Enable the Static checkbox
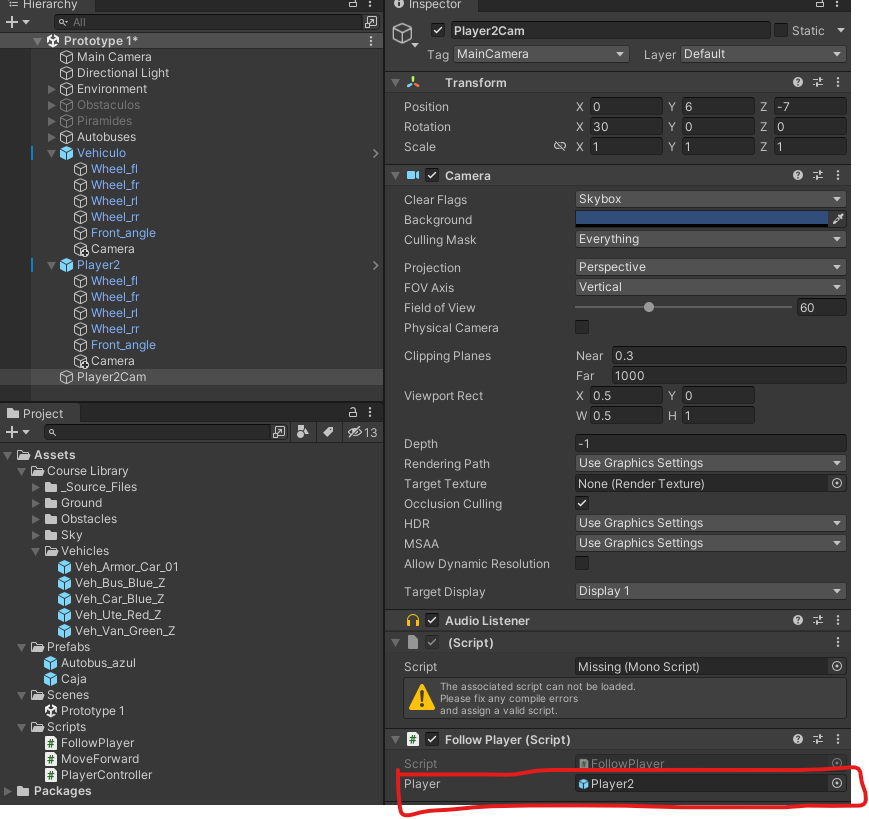 coord(780,30)
